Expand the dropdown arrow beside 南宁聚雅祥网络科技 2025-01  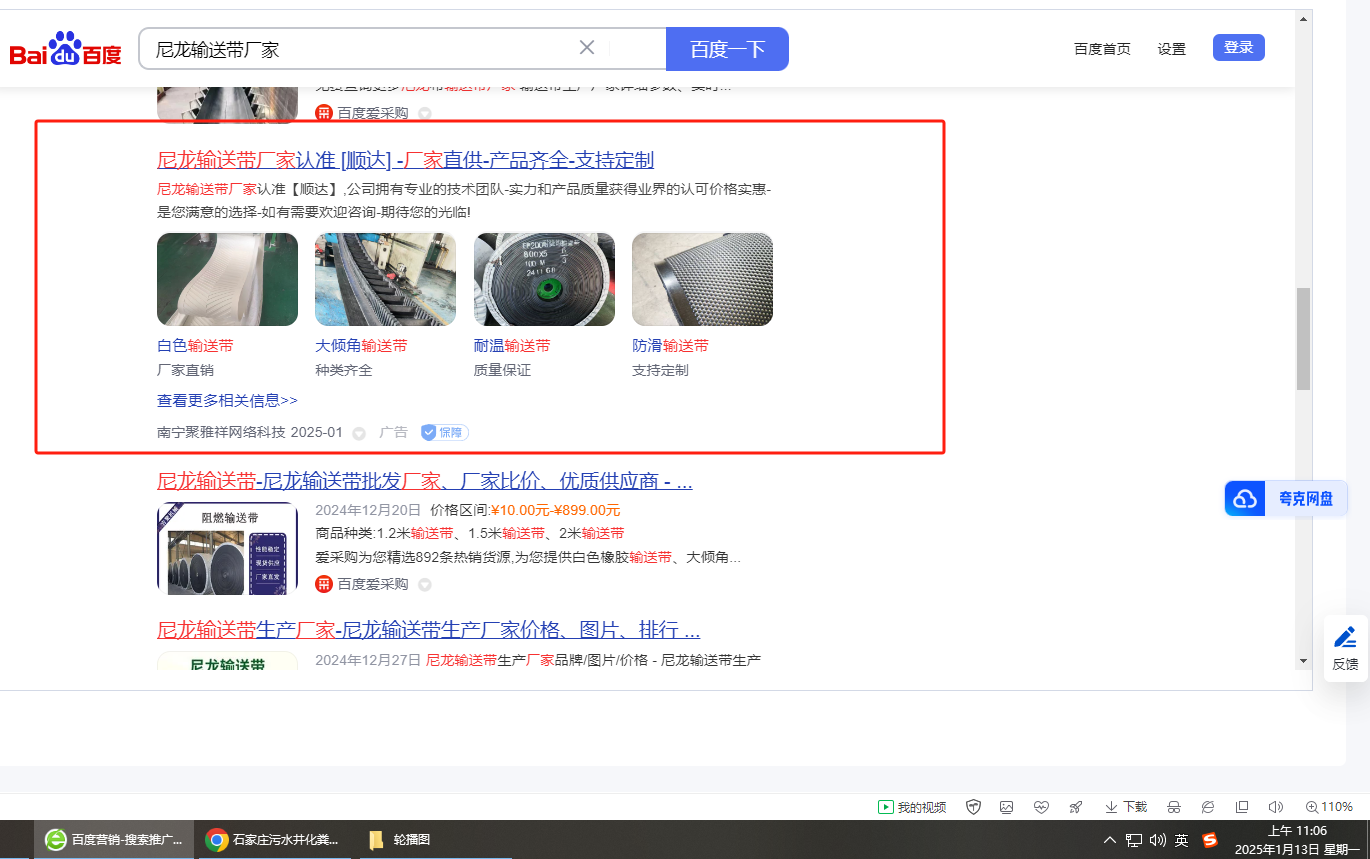tap(359, 434)
